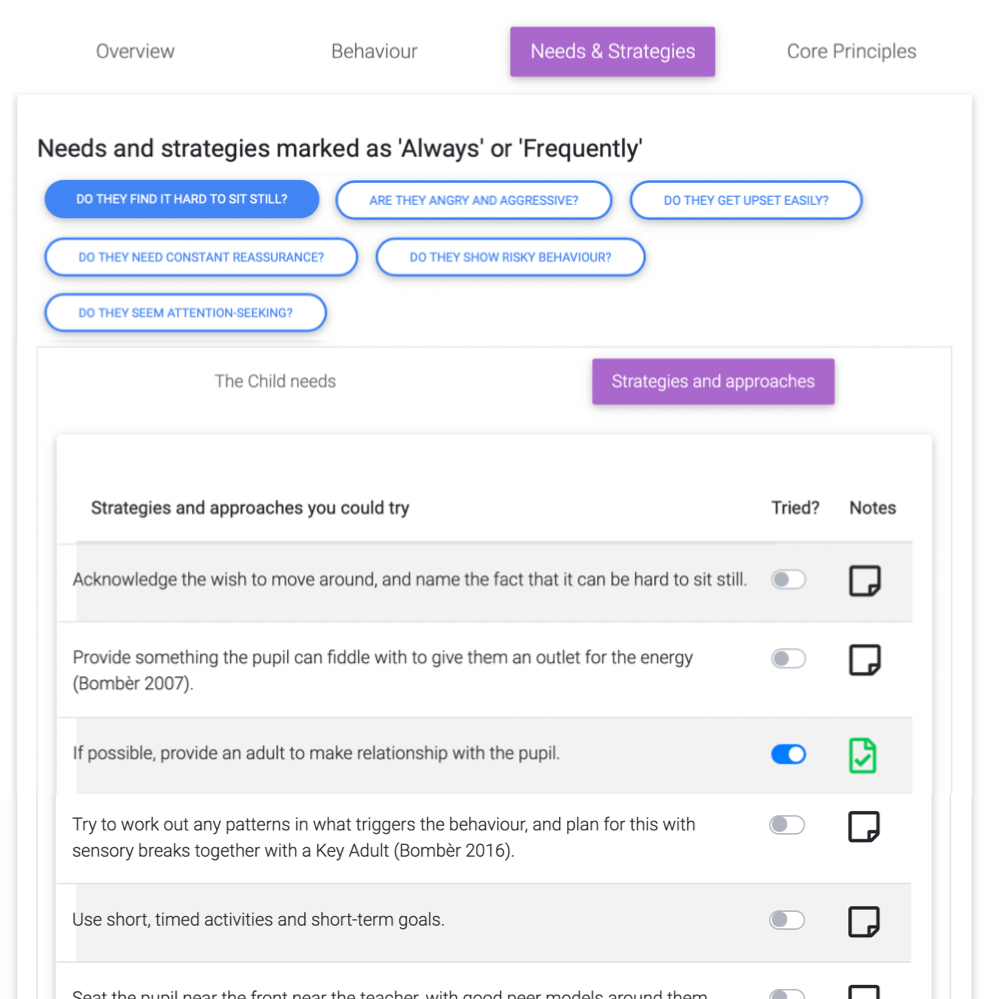The image size is (987, 999).
Task: Toggle Tried for the fiddle outlet strategy
Action: click(788, 658)
